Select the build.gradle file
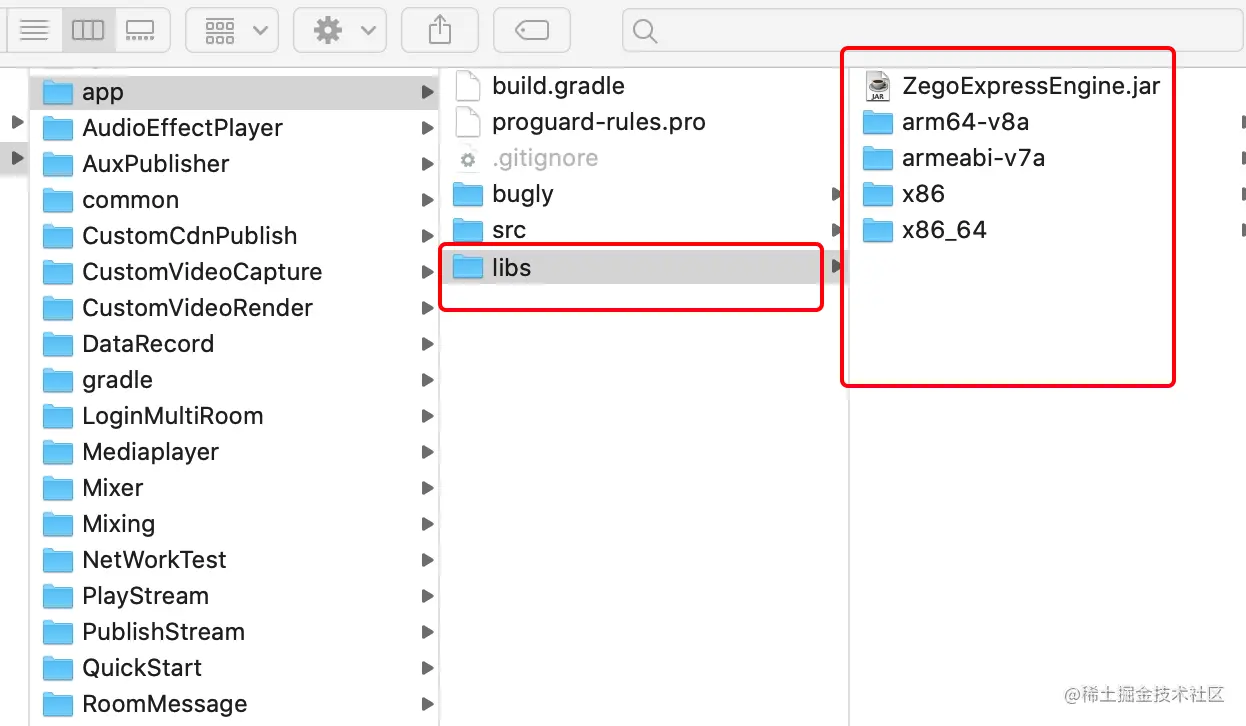The height and width of the screenshot is (726, 1246). click(645, 86)
